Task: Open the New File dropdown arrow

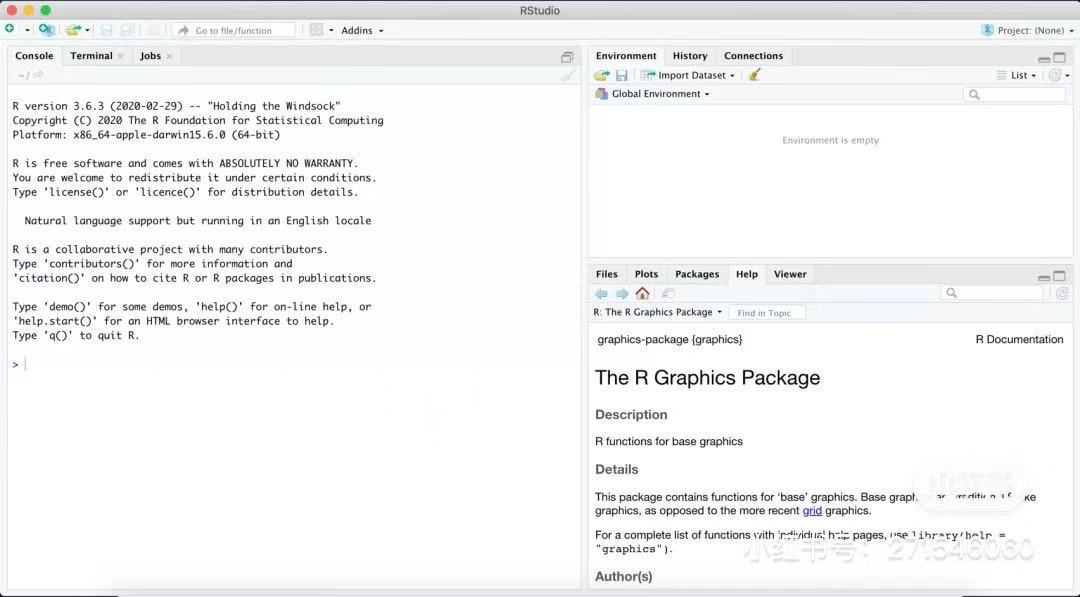Action: [x=27, y=30]
